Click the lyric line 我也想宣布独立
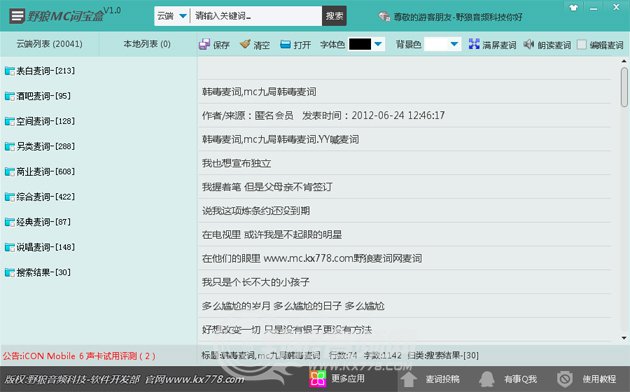630x392 pixels. (x=236, y=163)
